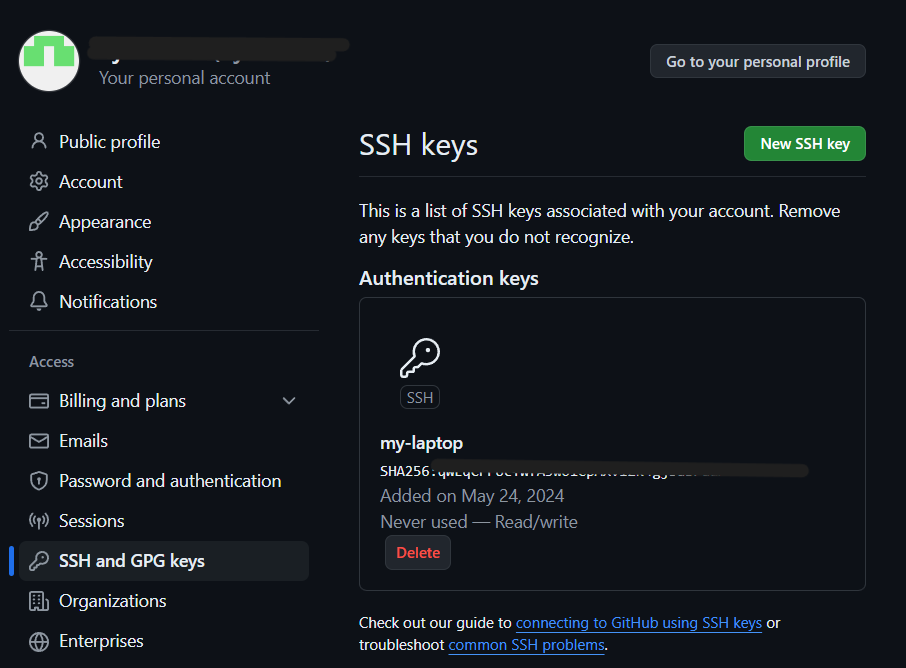The image size is (906, 668).
Task: Select SSH and GPG keys in sidebar
Action: [x=132, y=560]
